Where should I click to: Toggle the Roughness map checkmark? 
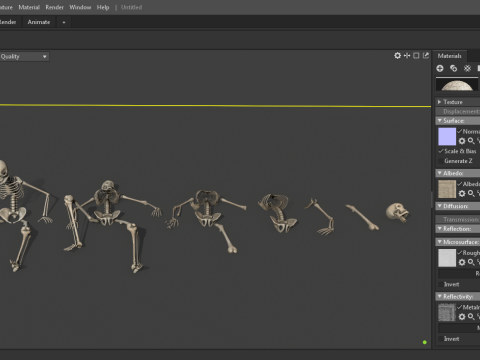coord(460,253)
